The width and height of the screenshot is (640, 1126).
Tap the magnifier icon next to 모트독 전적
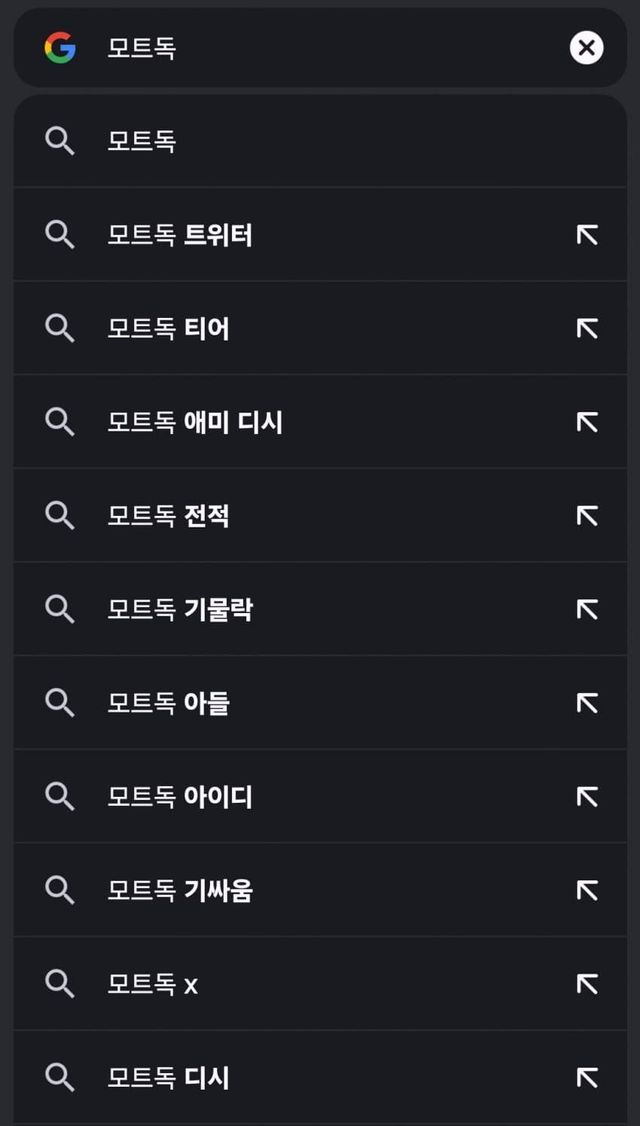pos(60,516)
